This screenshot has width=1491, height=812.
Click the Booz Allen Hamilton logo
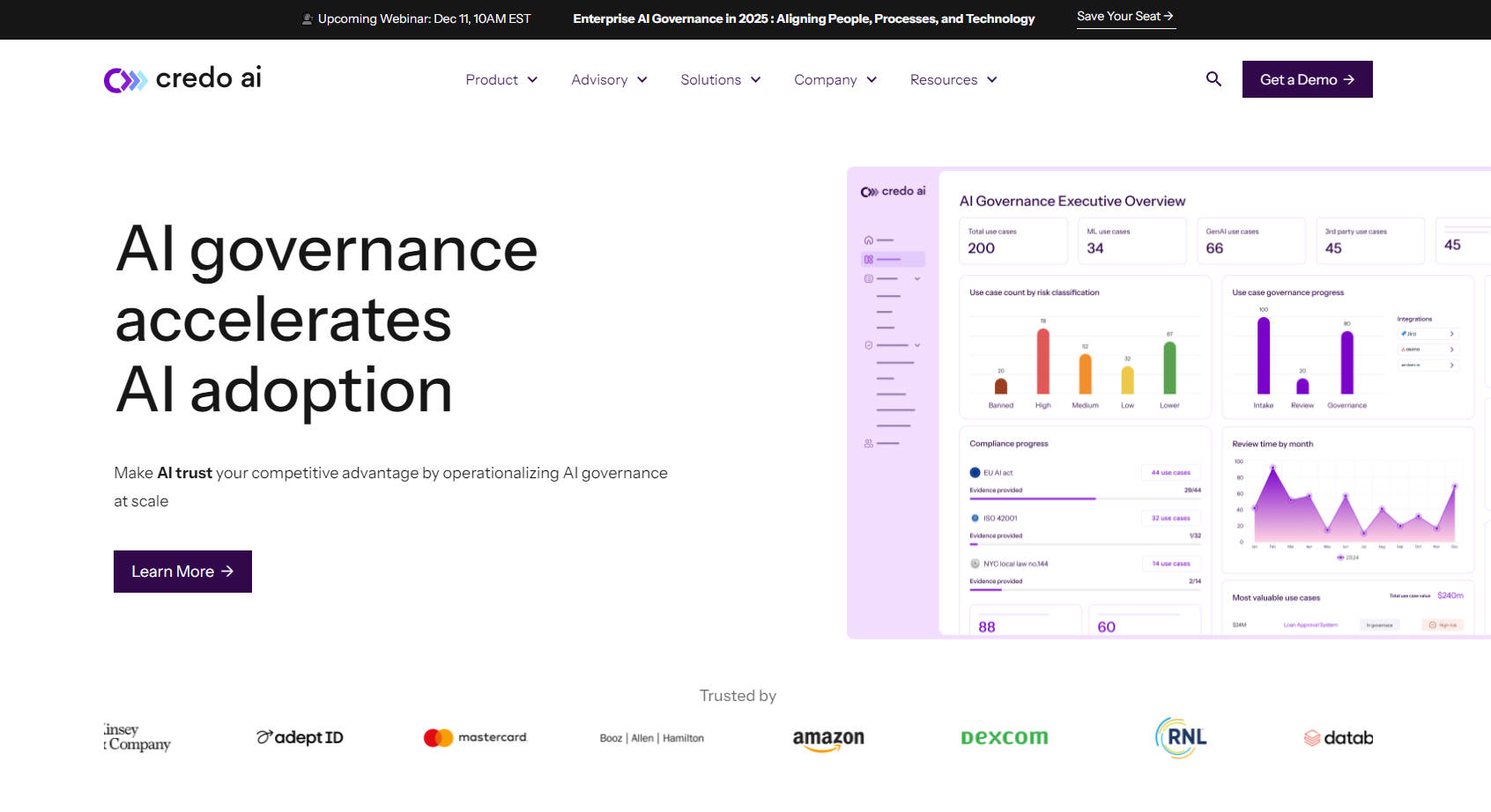651,738
